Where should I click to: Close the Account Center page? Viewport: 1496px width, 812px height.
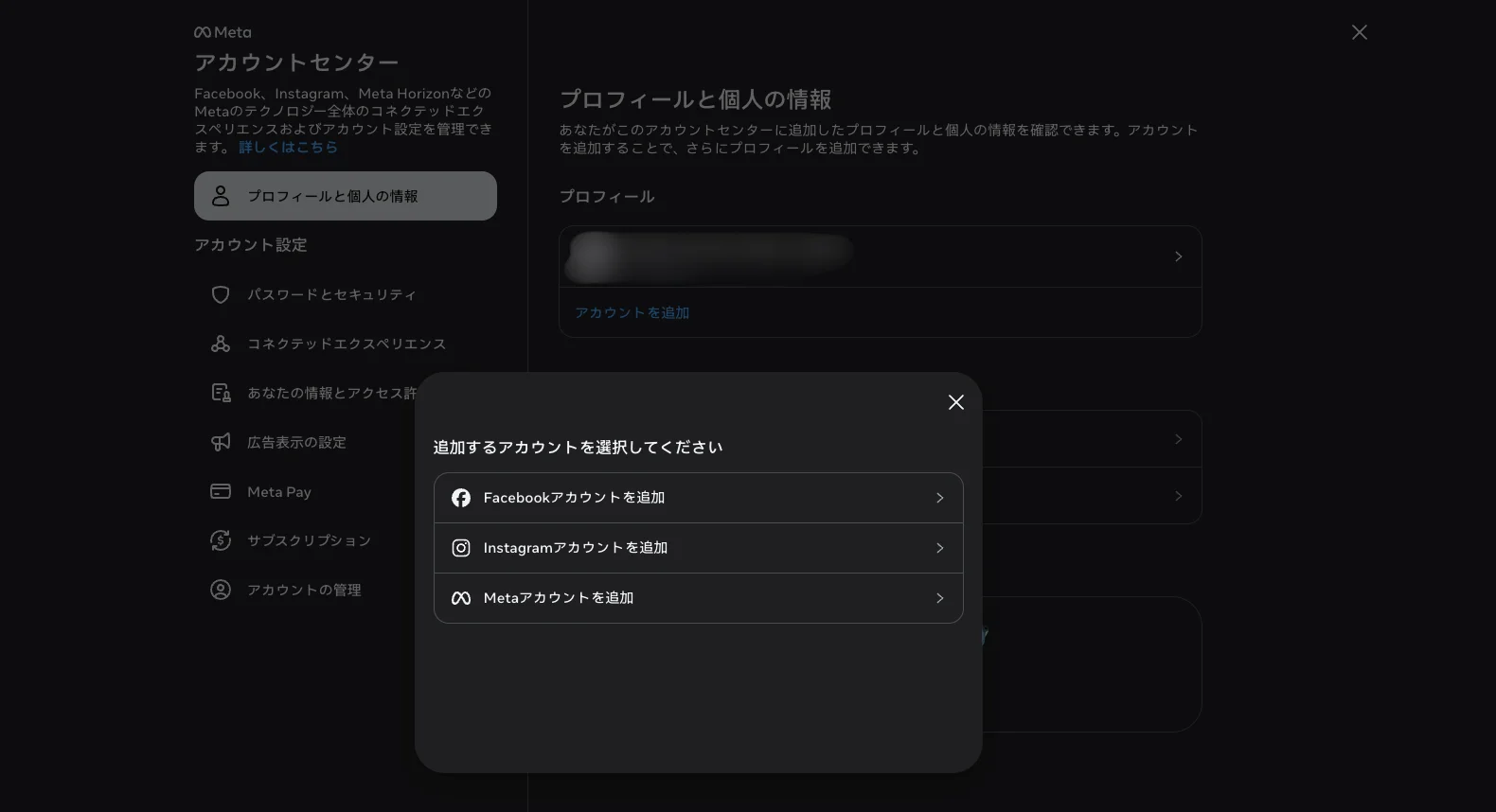tap(1360, 32)
